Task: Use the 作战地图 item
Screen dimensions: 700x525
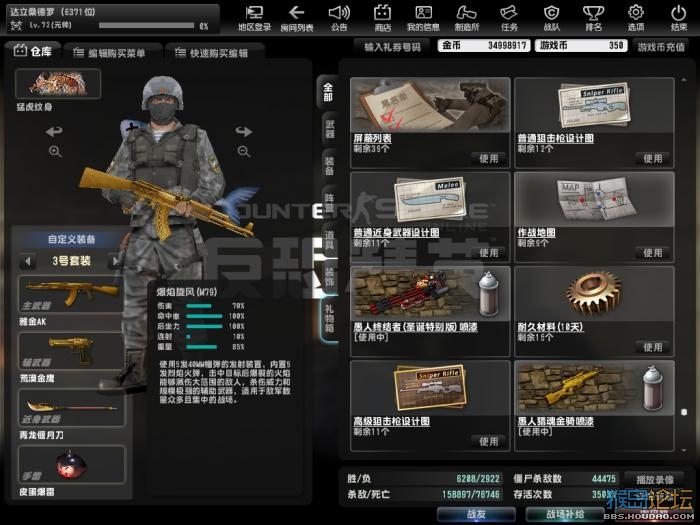Action: tap(653, 253)
